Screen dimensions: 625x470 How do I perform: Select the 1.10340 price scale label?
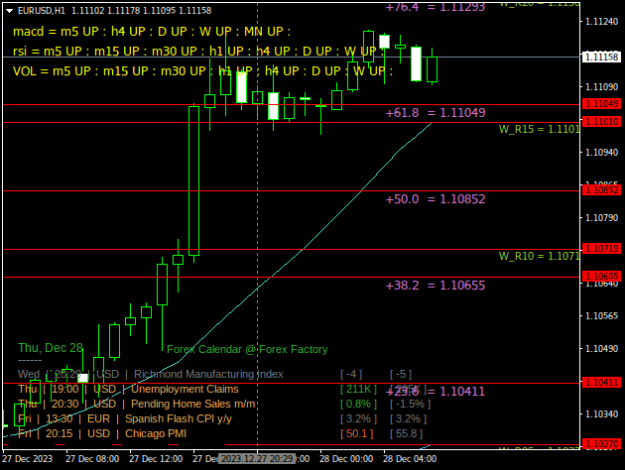click(x=601, y=414)
